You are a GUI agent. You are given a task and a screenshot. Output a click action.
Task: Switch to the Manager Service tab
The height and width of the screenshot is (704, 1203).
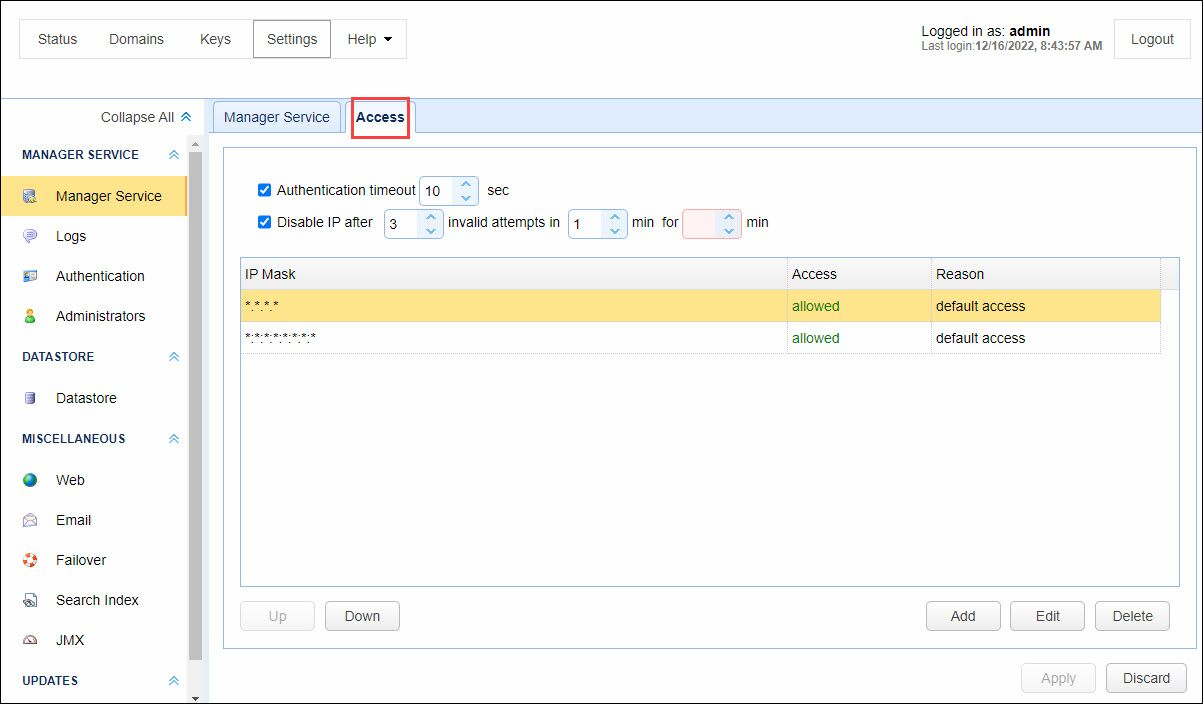point(277,117)
